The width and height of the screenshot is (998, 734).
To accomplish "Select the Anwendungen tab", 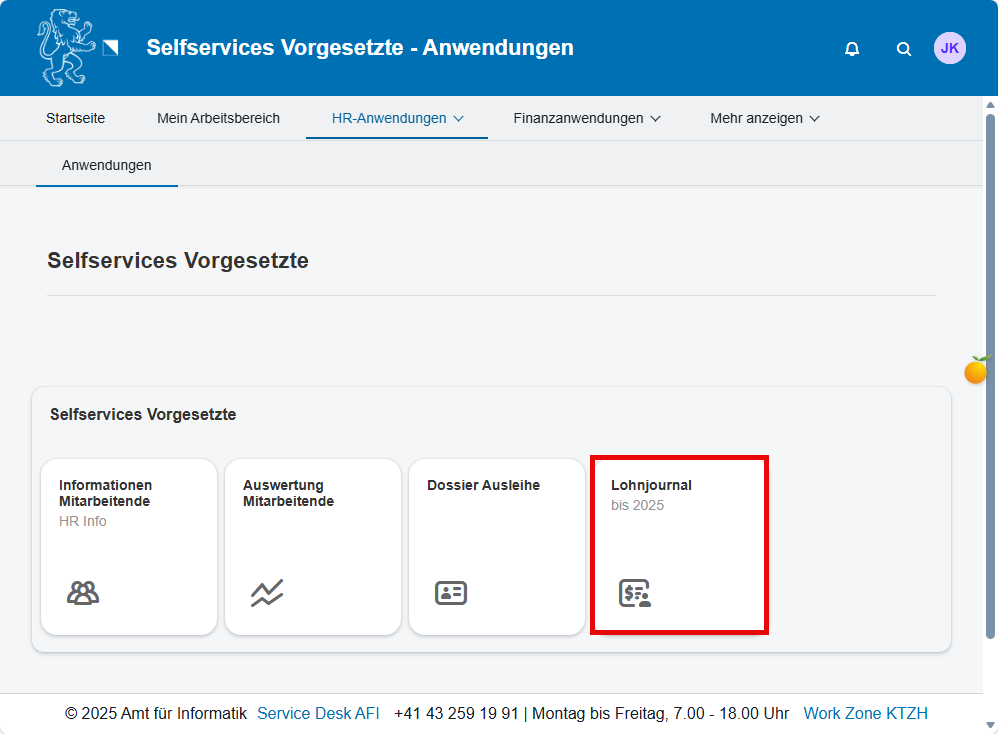I will [107, 165].
